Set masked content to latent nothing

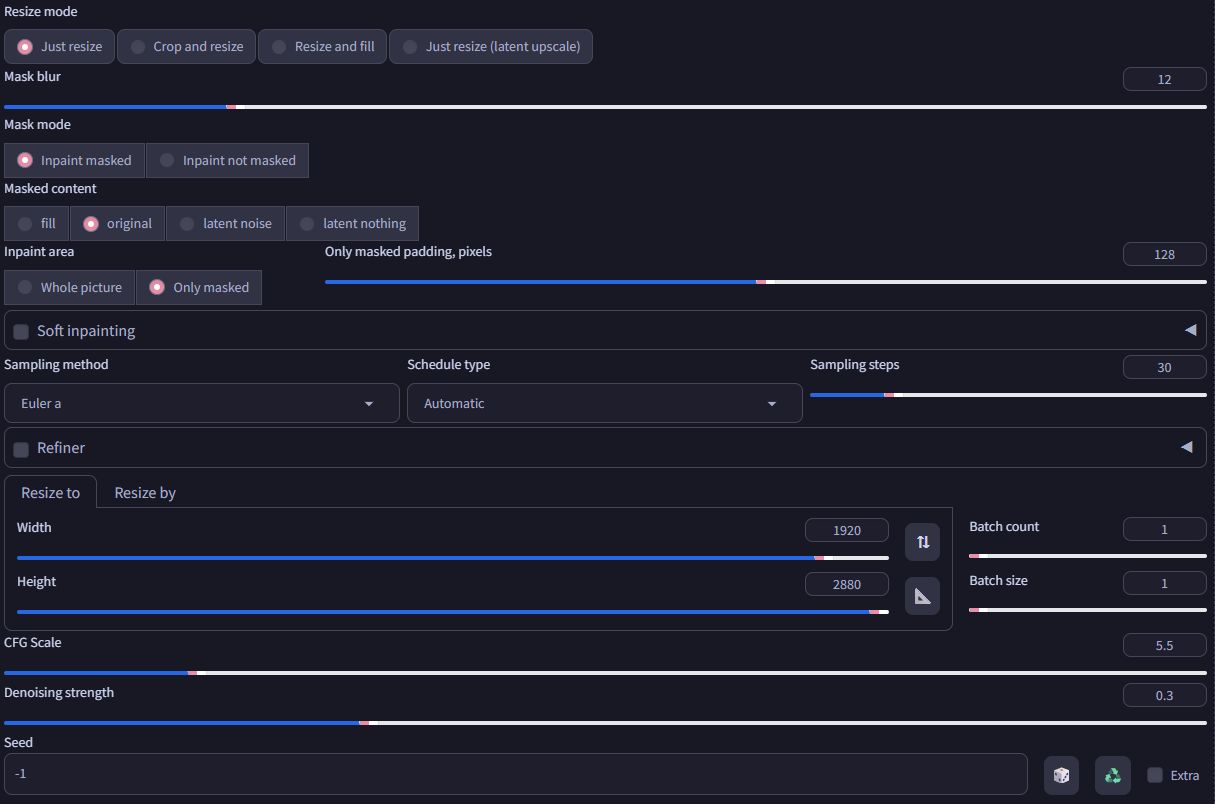point(352,223)
